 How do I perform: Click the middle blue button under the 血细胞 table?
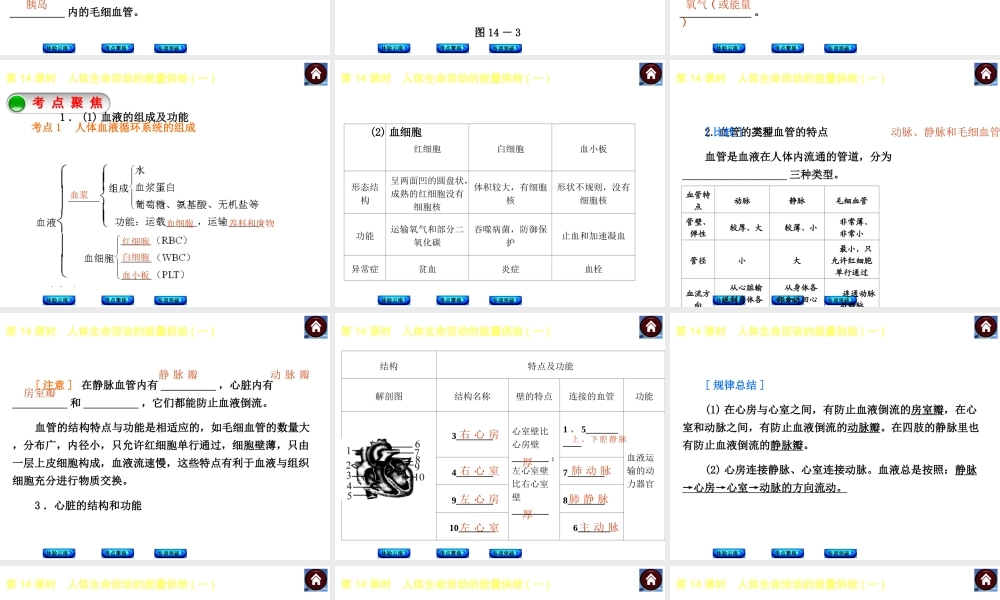pyautogui.click(x=452, y=300)
